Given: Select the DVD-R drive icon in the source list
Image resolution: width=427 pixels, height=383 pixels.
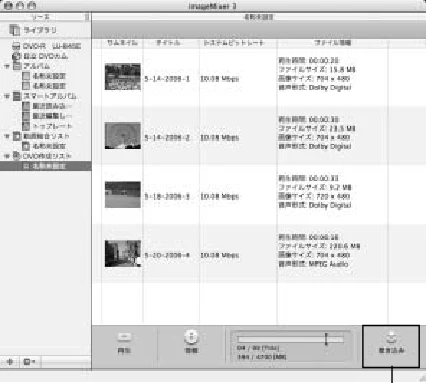Looking at the screenshot, I should tap(16, 46).
